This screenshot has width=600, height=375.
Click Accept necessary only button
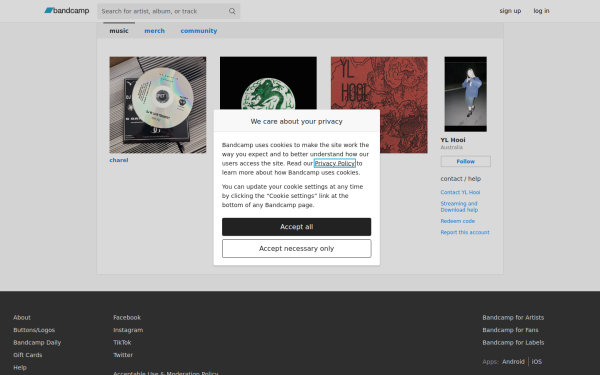[296, 249]
